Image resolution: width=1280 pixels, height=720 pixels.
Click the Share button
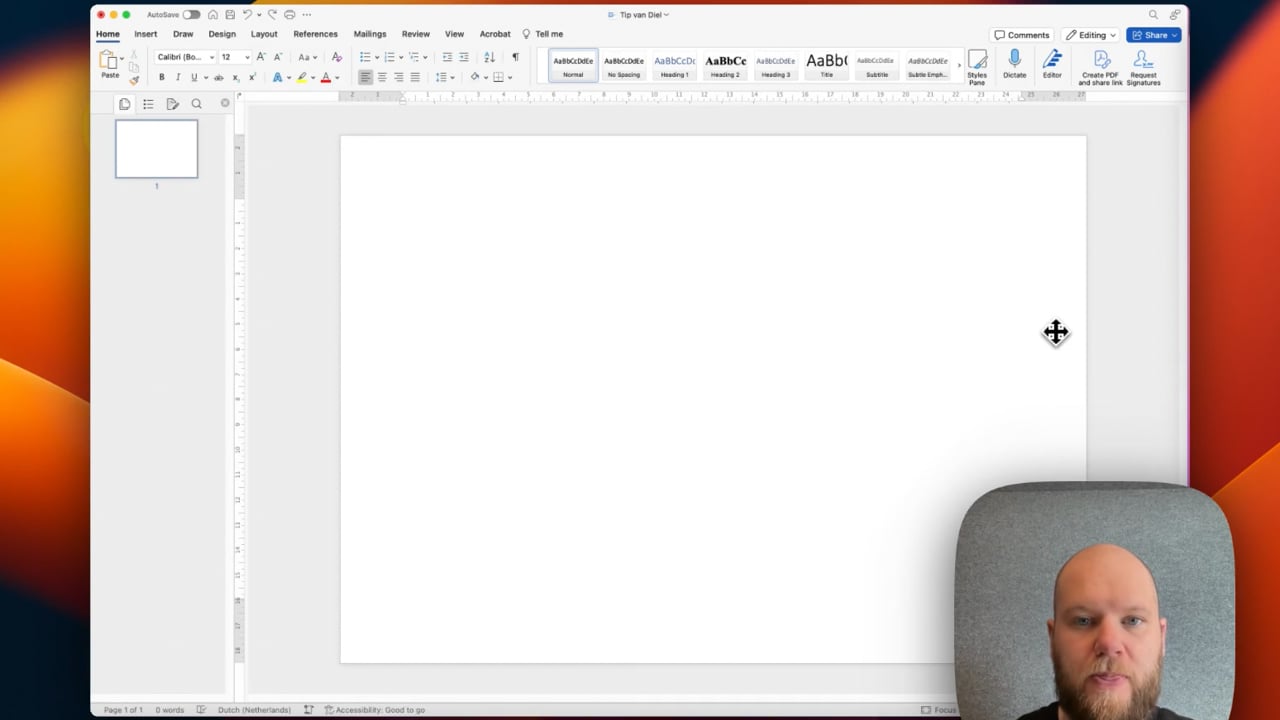[1152, 34]
